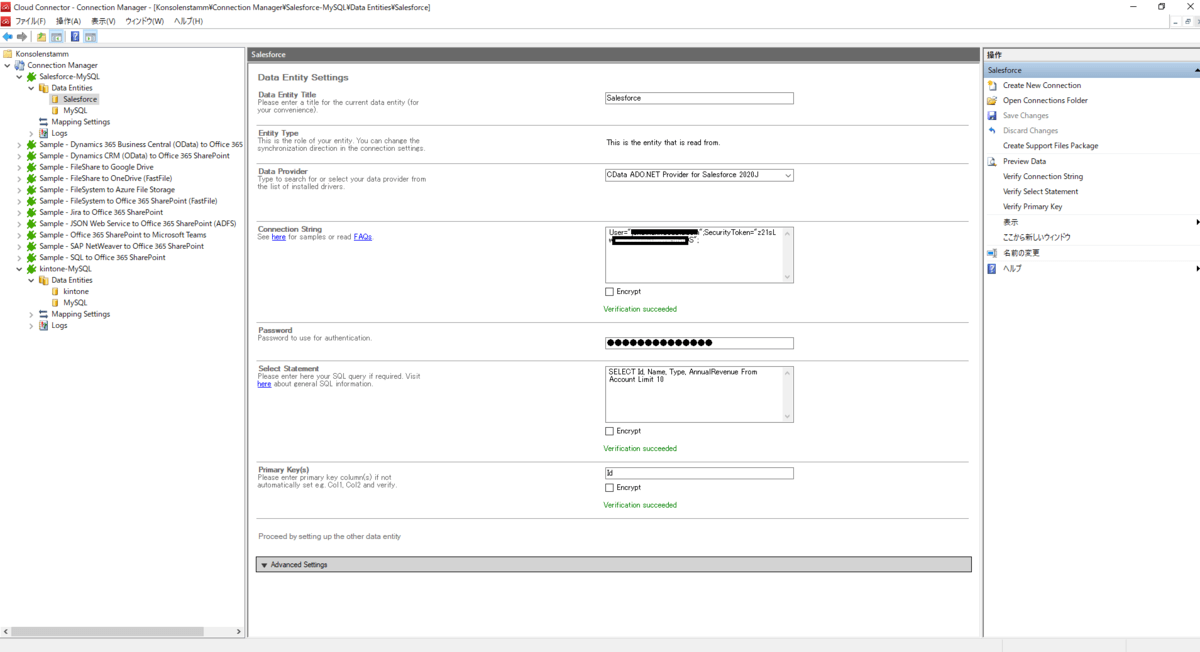Click the Password input field
Screen dimensions: 1200x652
click(x=699, y=343)
